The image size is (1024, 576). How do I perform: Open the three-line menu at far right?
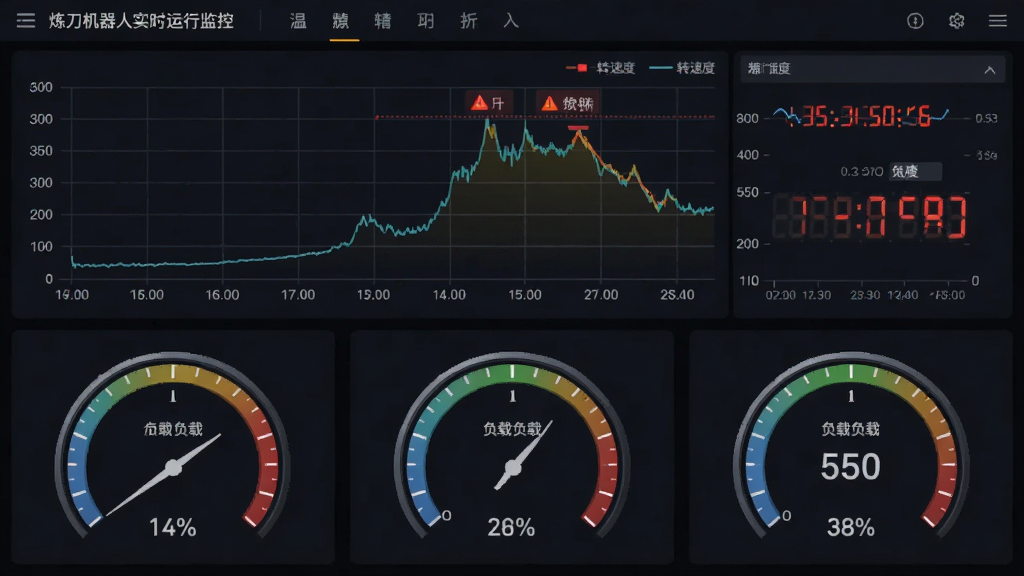(x=997, y=21)
